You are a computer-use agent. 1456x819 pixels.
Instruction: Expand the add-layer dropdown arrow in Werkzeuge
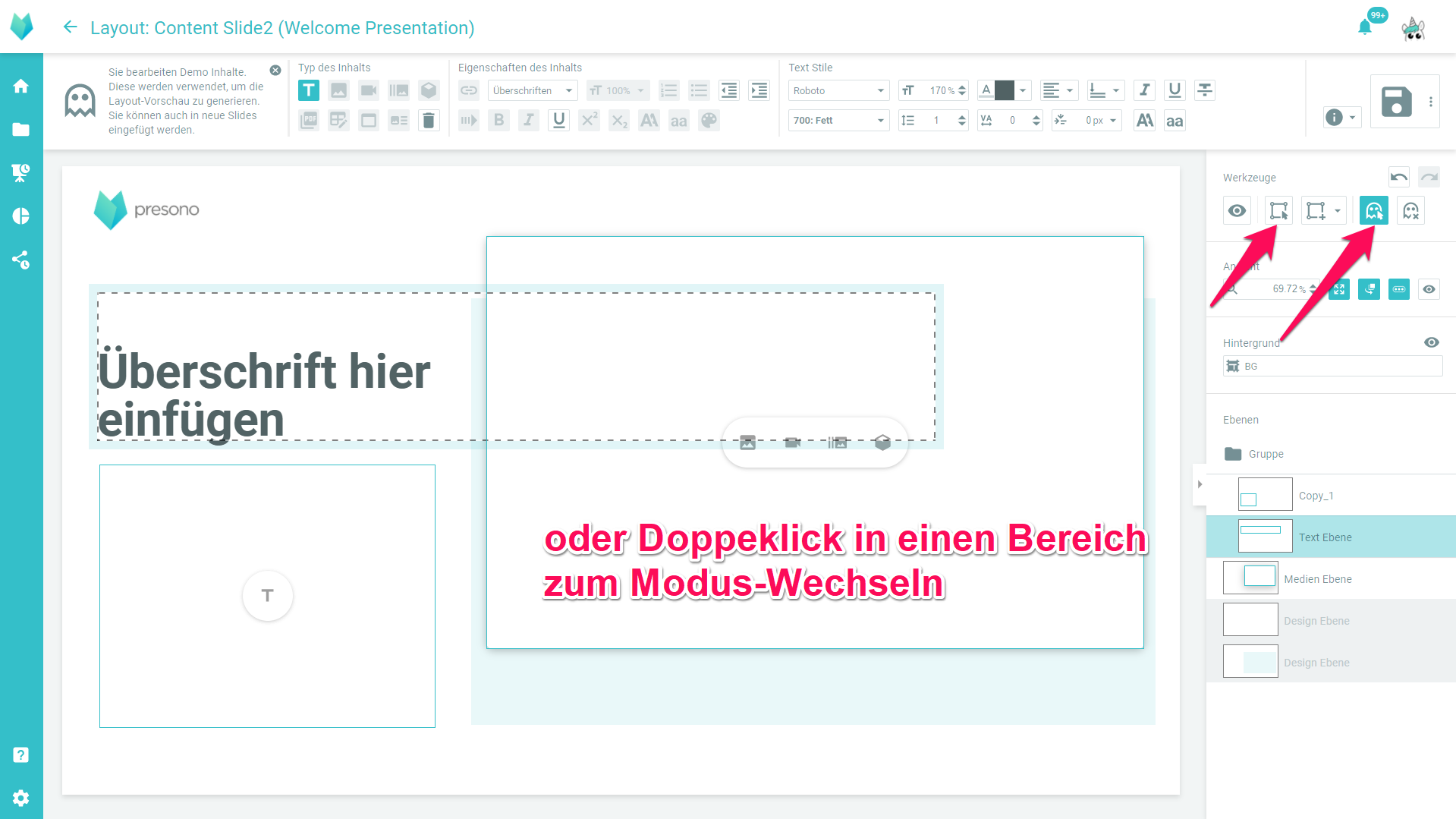(x=1337, y=210)
